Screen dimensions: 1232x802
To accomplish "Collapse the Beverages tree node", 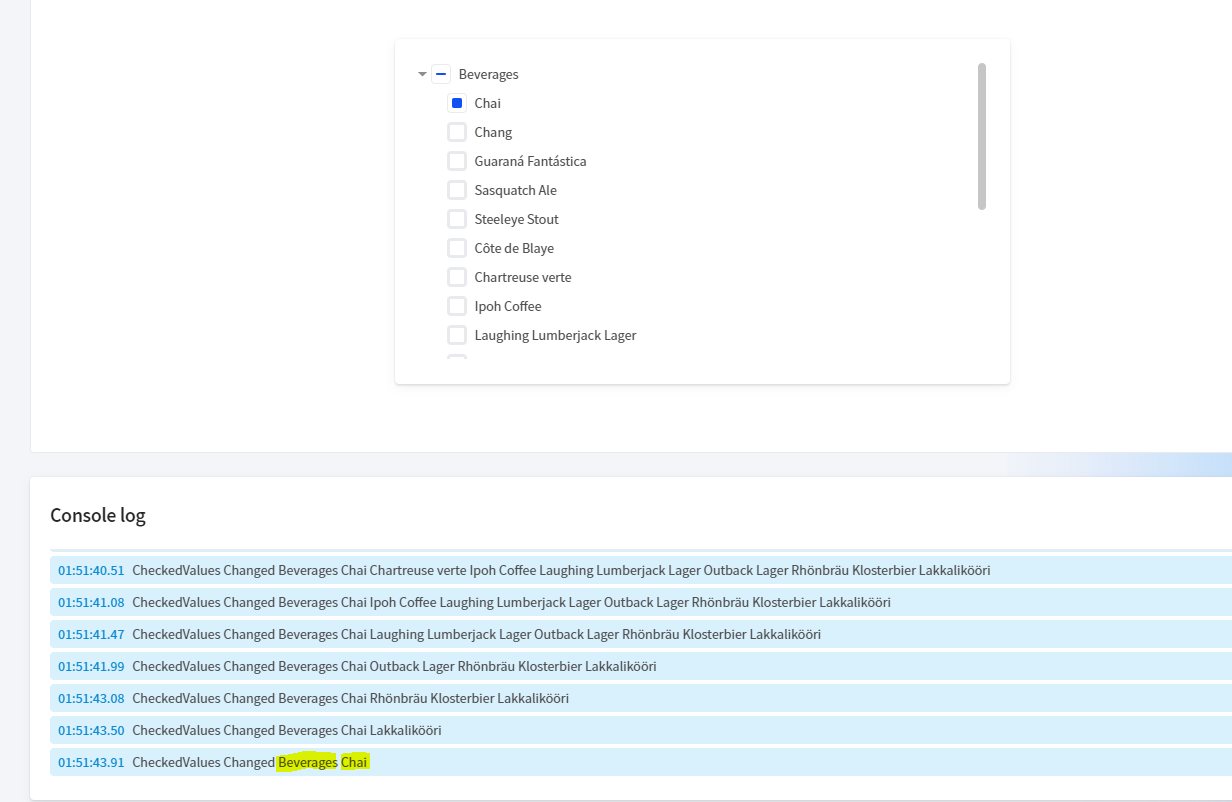I will pyautogui.click(x=422, y=74).
